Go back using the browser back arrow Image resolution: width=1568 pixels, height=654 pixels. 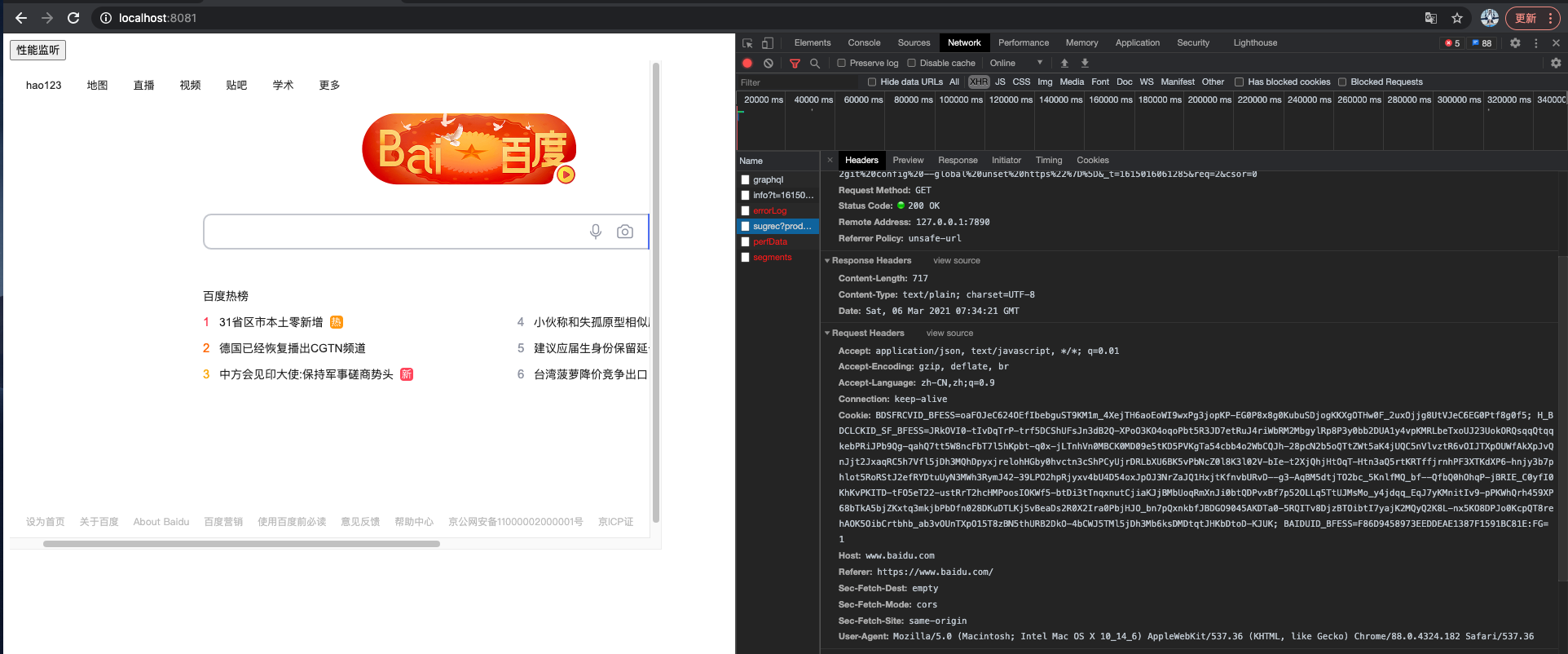coord(21,18)
